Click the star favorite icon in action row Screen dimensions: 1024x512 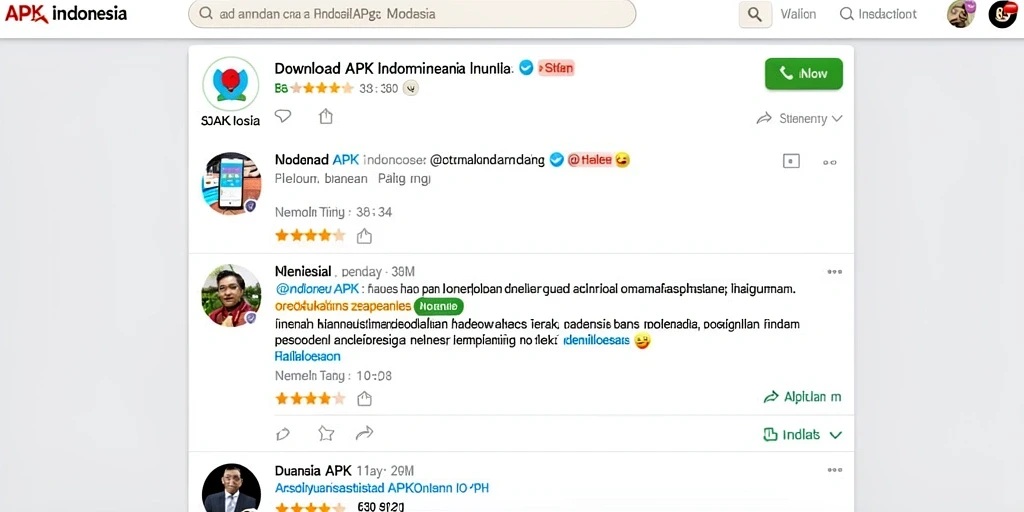tap(326, 434)
